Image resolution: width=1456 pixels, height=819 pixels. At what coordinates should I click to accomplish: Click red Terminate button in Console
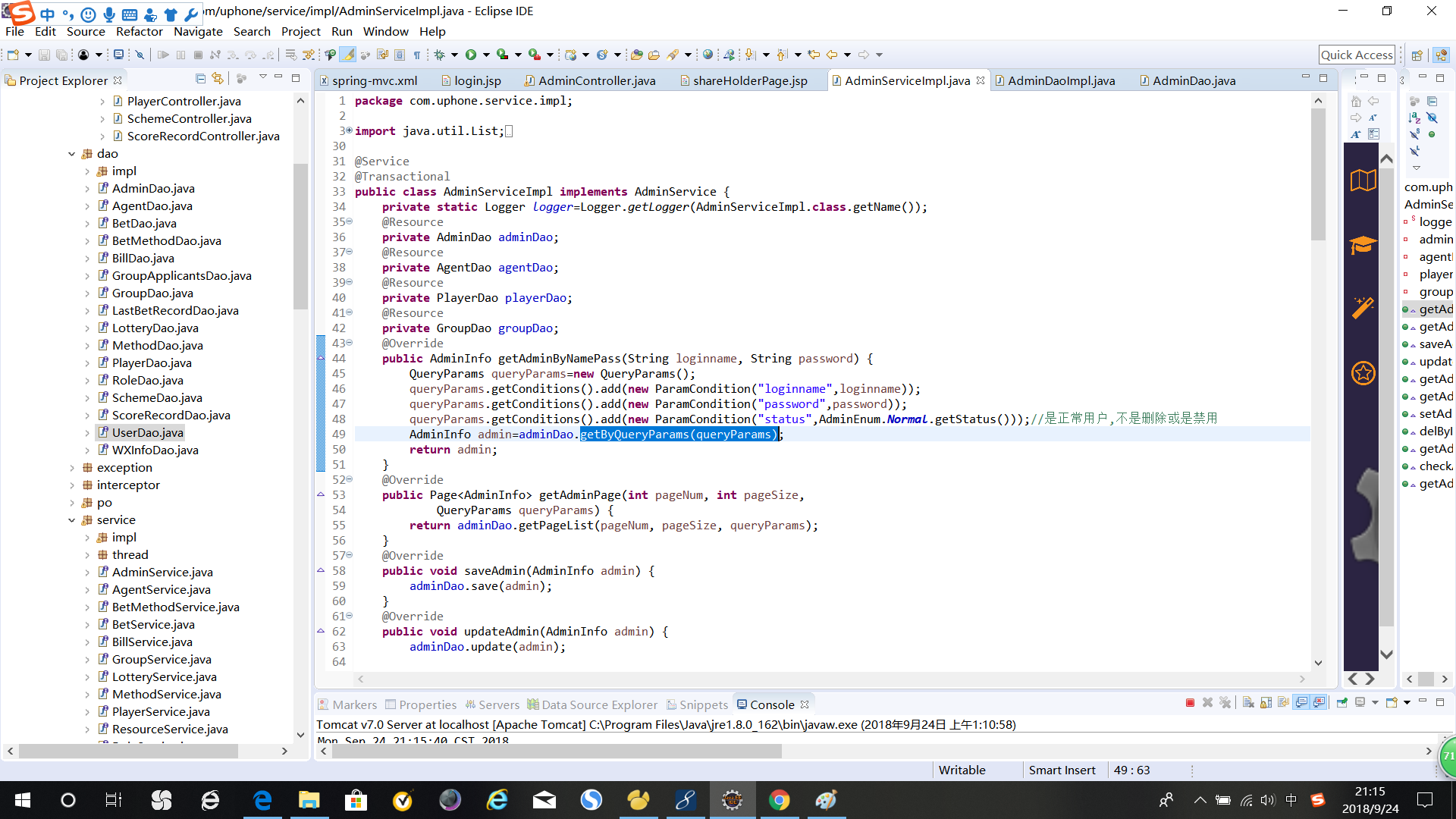point(1190,703)
